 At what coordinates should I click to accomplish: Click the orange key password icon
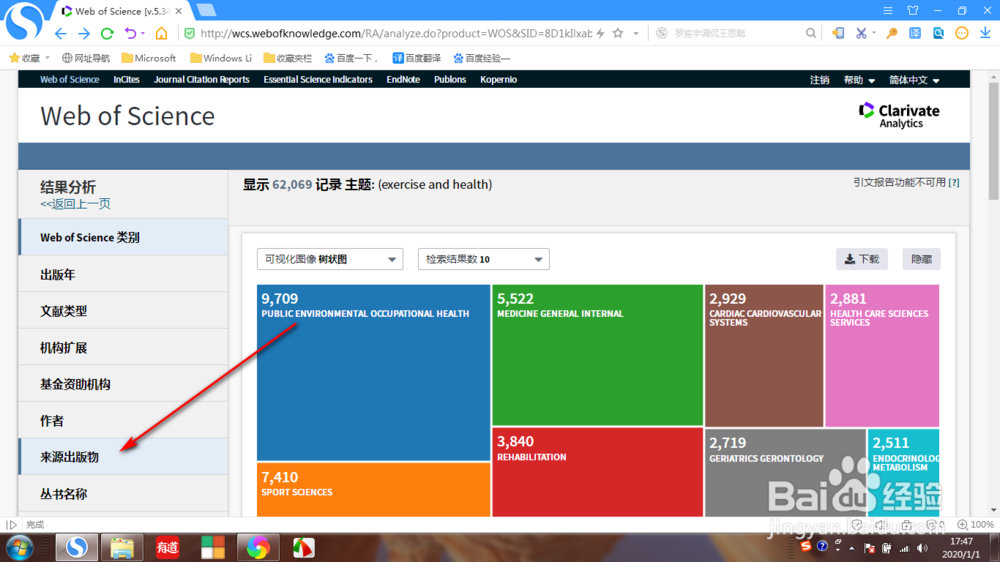pyautogui.click(x=892, y=33)
